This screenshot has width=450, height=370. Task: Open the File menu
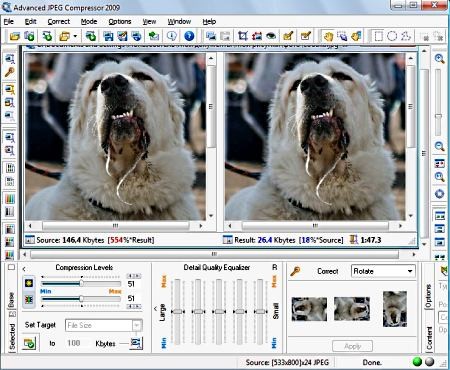[x=9, y=22]
